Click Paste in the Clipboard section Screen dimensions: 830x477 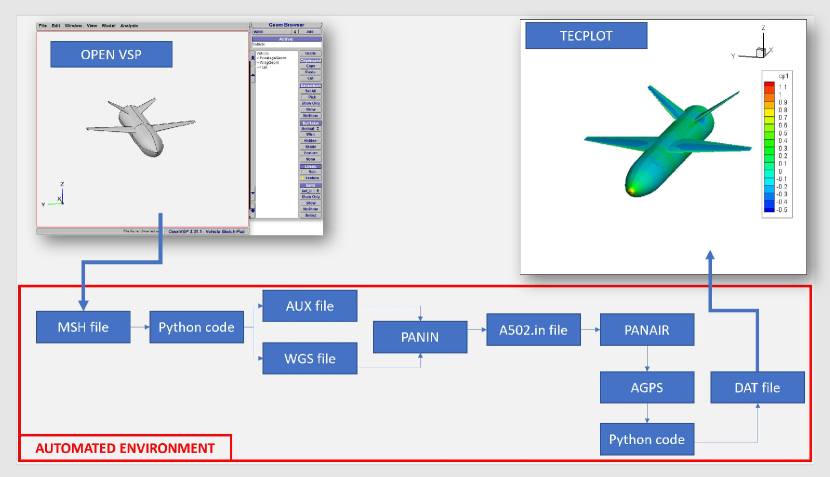click(310, 72)
